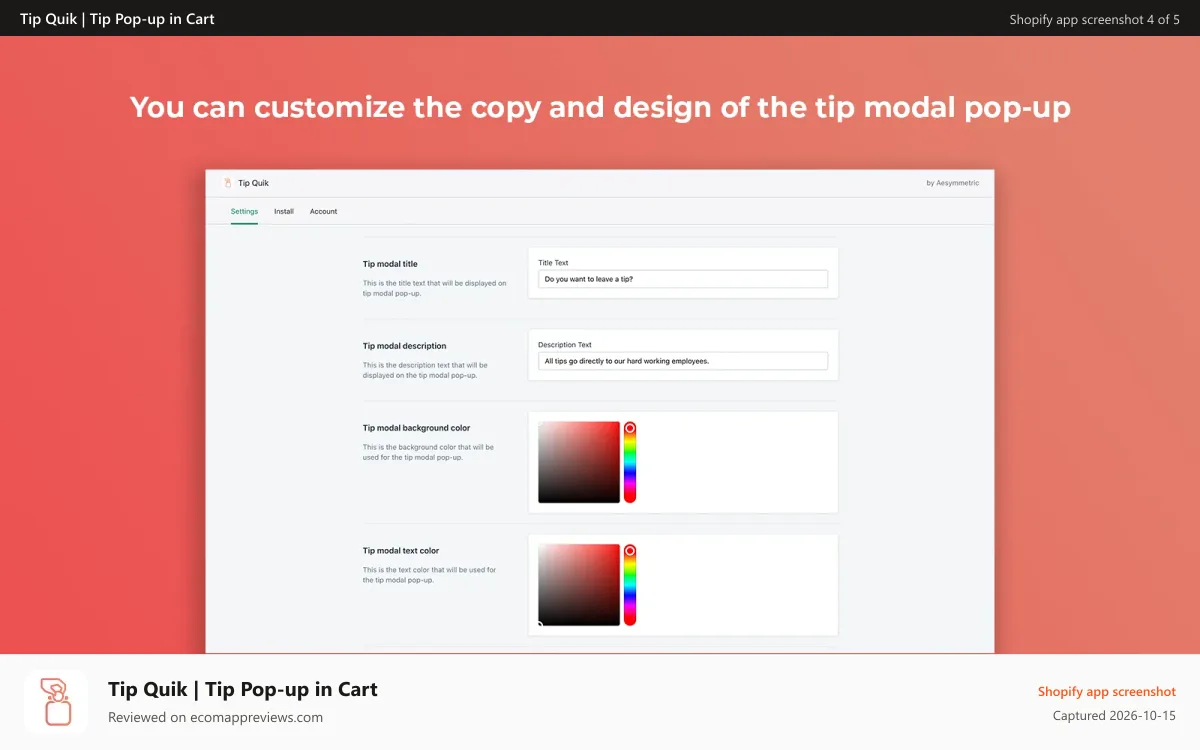Switch to the Install tab
Image resolution: width=1200 pixels, height=750 pixels.
pos(284,211)
